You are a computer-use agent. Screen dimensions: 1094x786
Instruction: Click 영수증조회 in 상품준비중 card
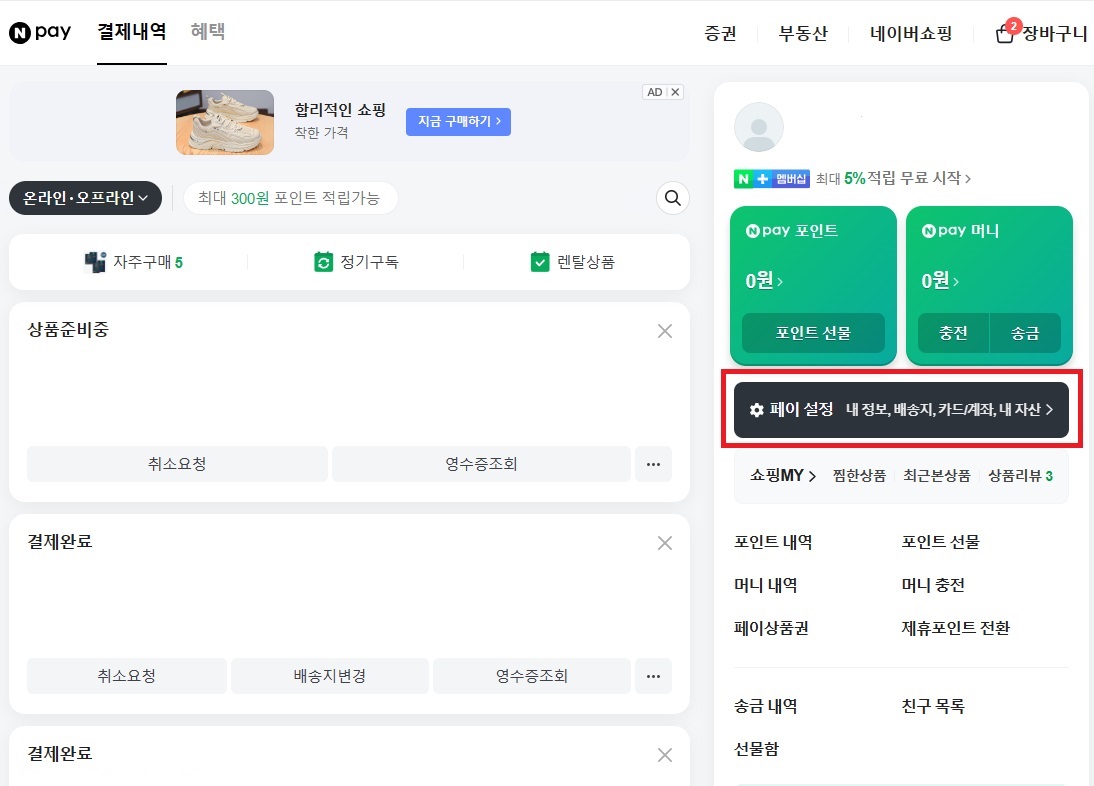pos(481,464)
